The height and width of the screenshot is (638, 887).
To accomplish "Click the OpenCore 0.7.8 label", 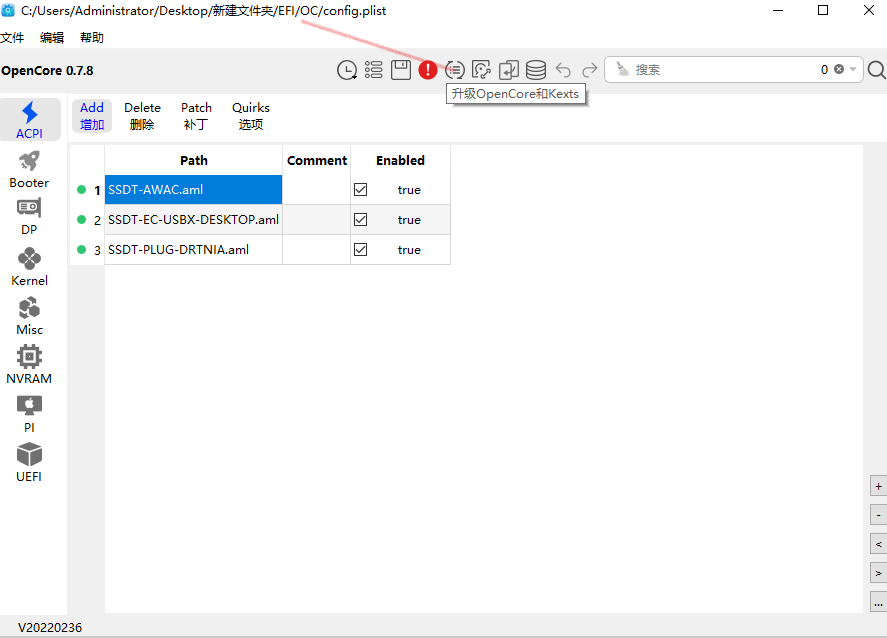I will click(47, 71).
